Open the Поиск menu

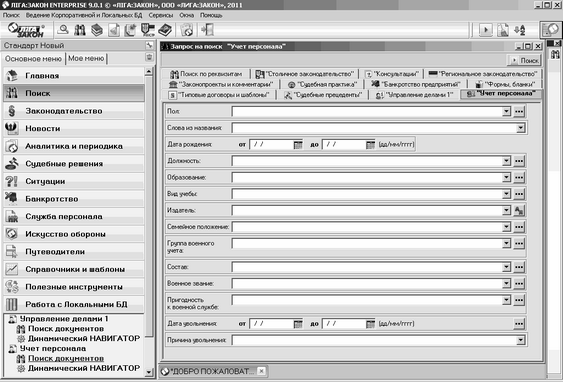tap(11, 15)
